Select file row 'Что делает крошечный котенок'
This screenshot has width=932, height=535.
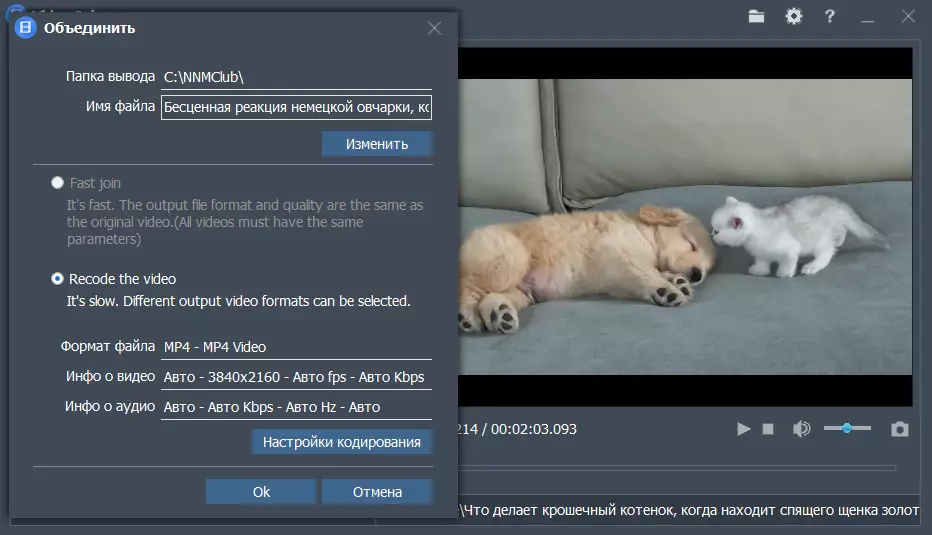[x=689, y=510]
